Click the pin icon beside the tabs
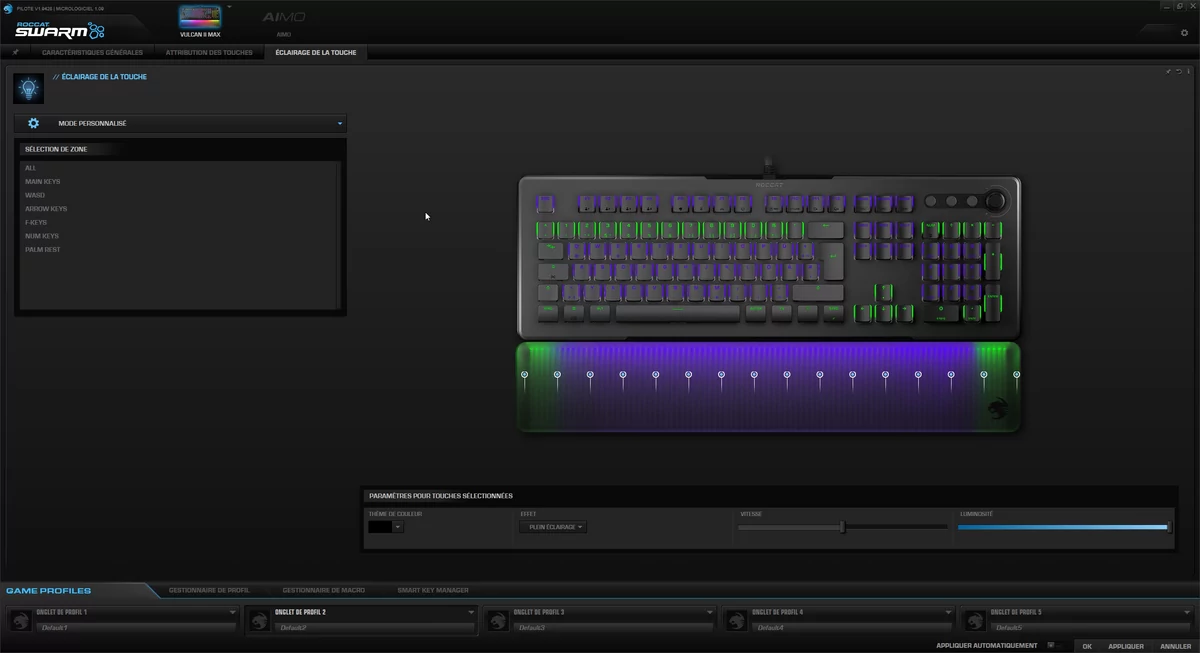This screenshot has height=653, width=1200. 16,52
